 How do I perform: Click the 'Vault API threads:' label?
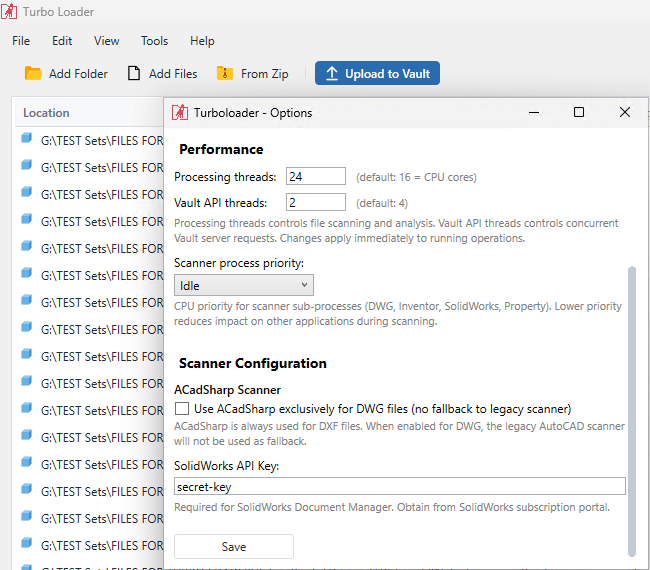[x=221, y=203]
